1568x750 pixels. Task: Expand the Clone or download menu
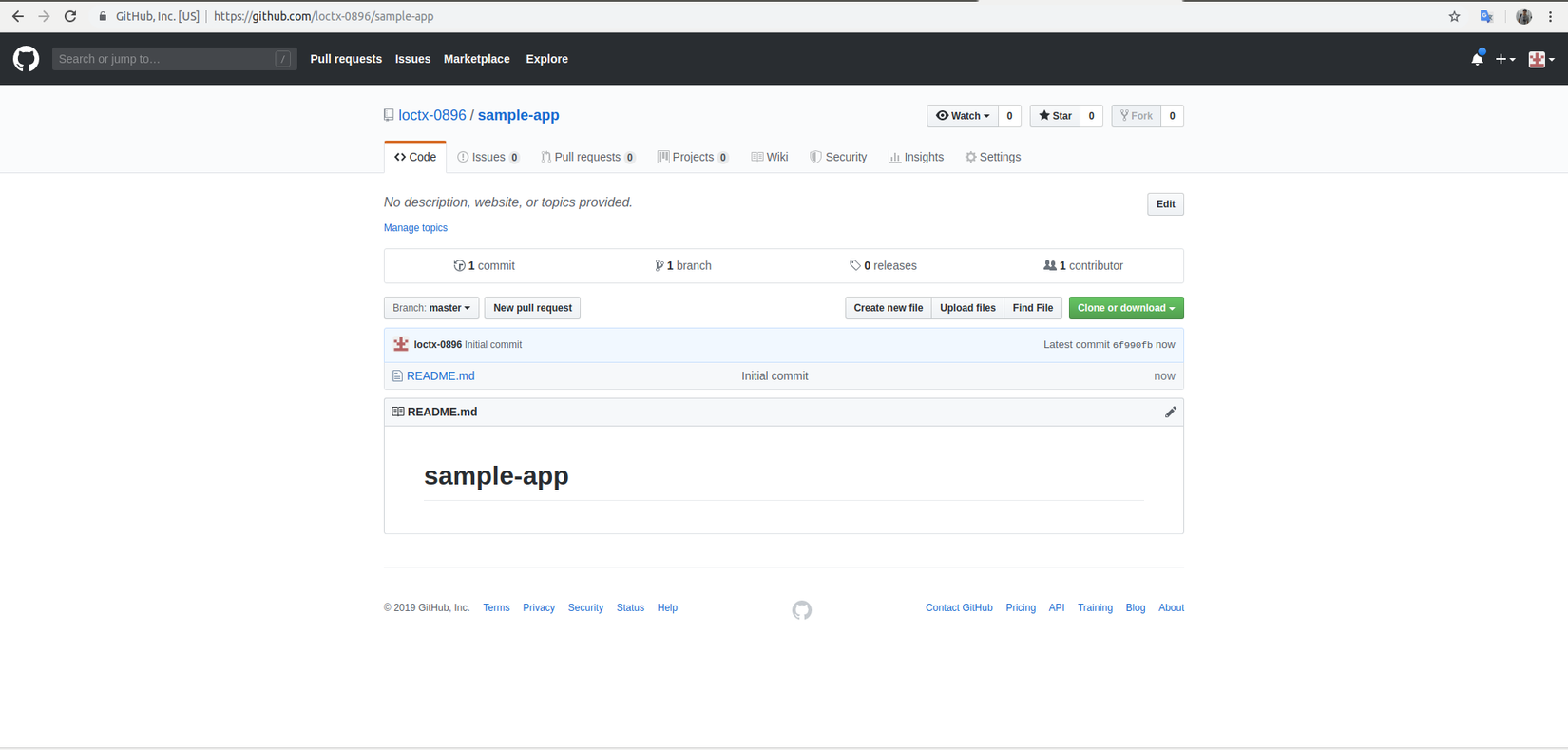pyautogui.click(x=1125, y=308)
